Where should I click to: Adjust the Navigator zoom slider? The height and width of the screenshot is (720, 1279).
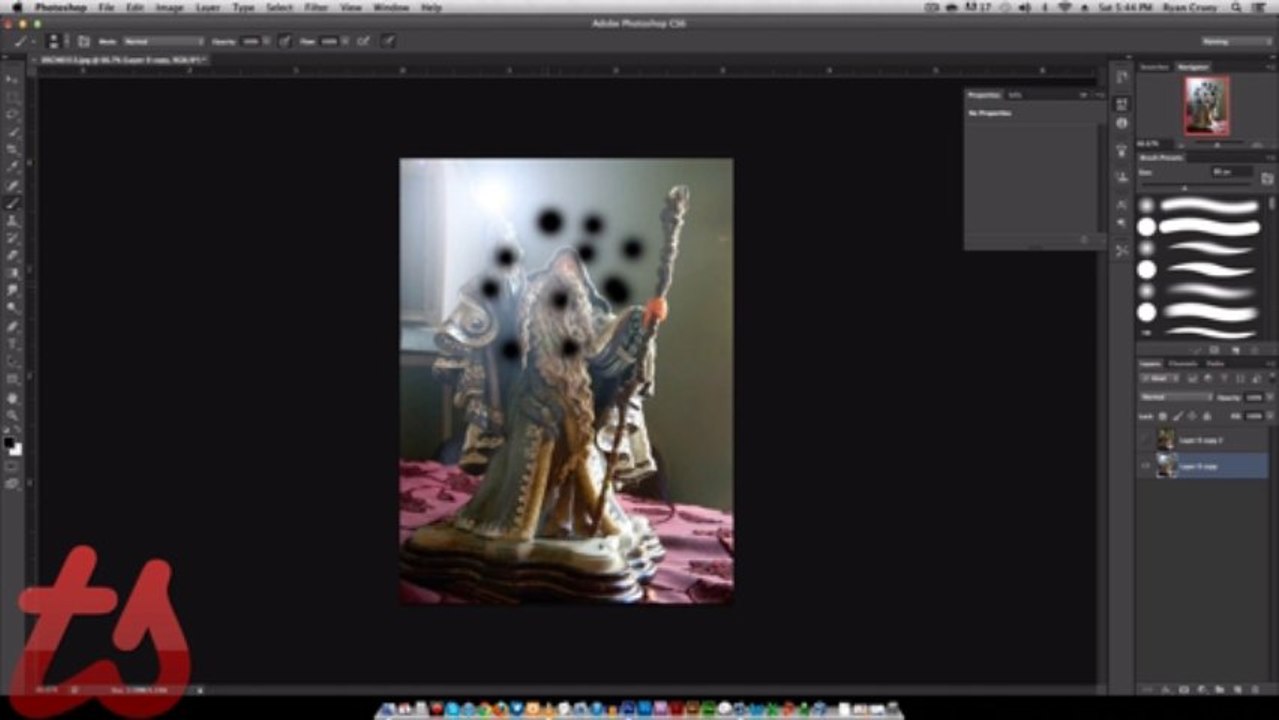point(1216,145)
